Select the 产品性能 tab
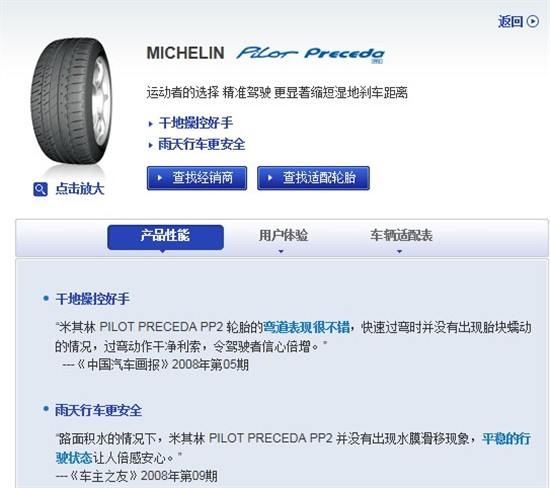 pos(165,238)
